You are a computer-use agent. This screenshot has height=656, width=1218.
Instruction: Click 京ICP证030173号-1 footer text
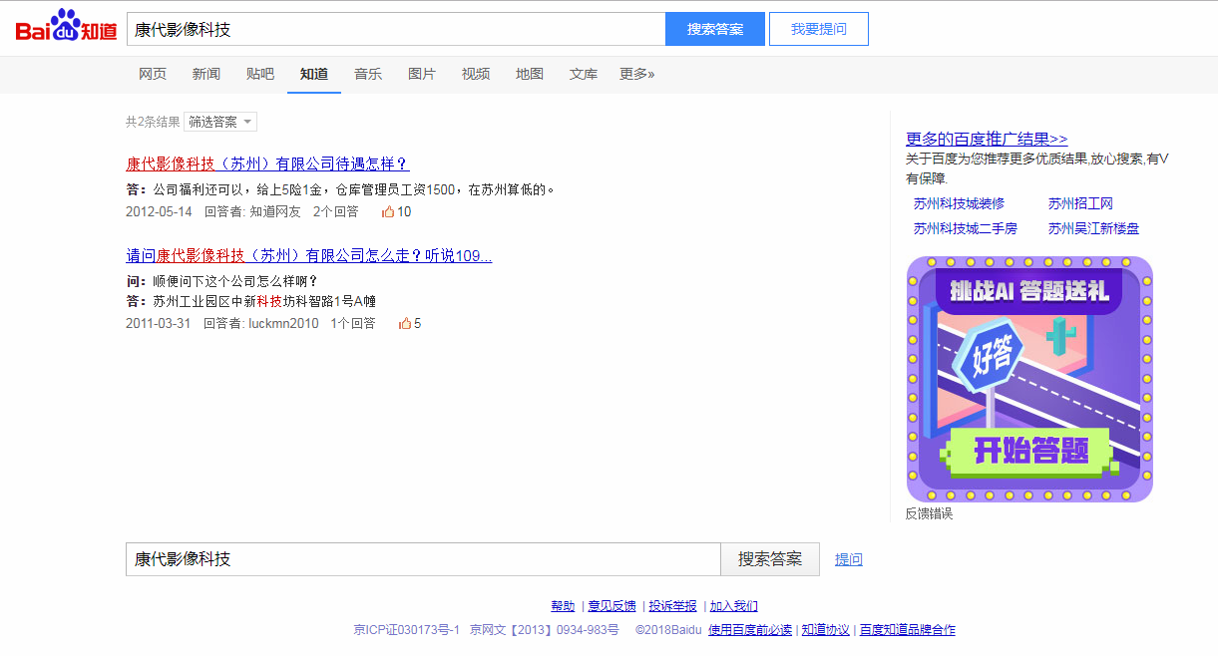(x=407, y=630)
